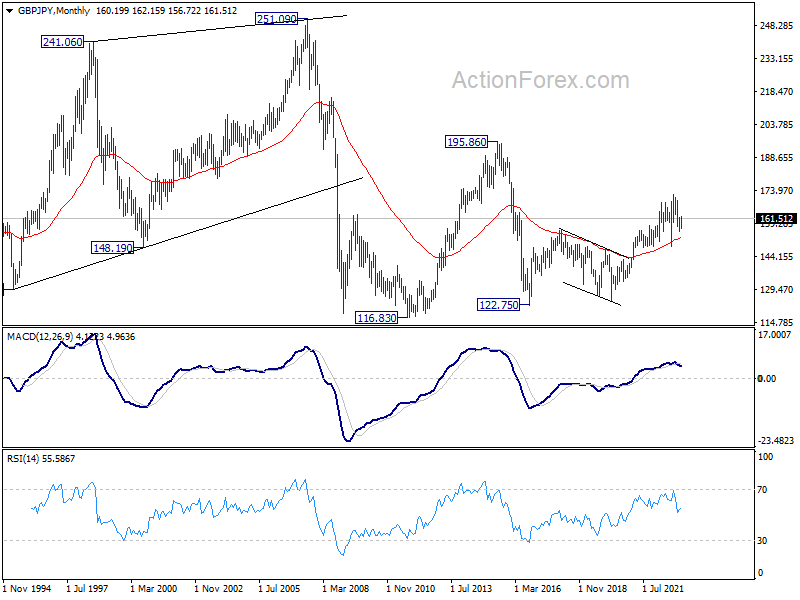Select the 251.090 price label

coord(276,19)
